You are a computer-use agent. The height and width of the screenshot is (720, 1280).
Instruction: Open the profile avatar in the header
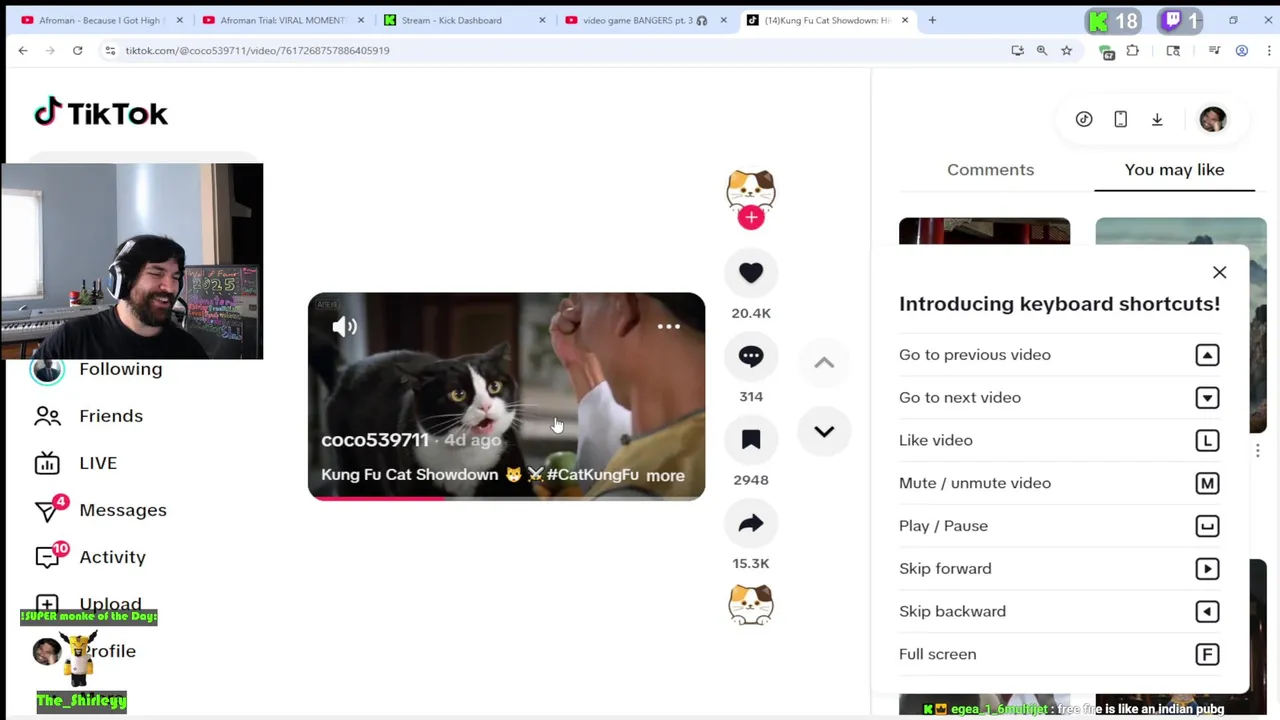[1213, 119]
